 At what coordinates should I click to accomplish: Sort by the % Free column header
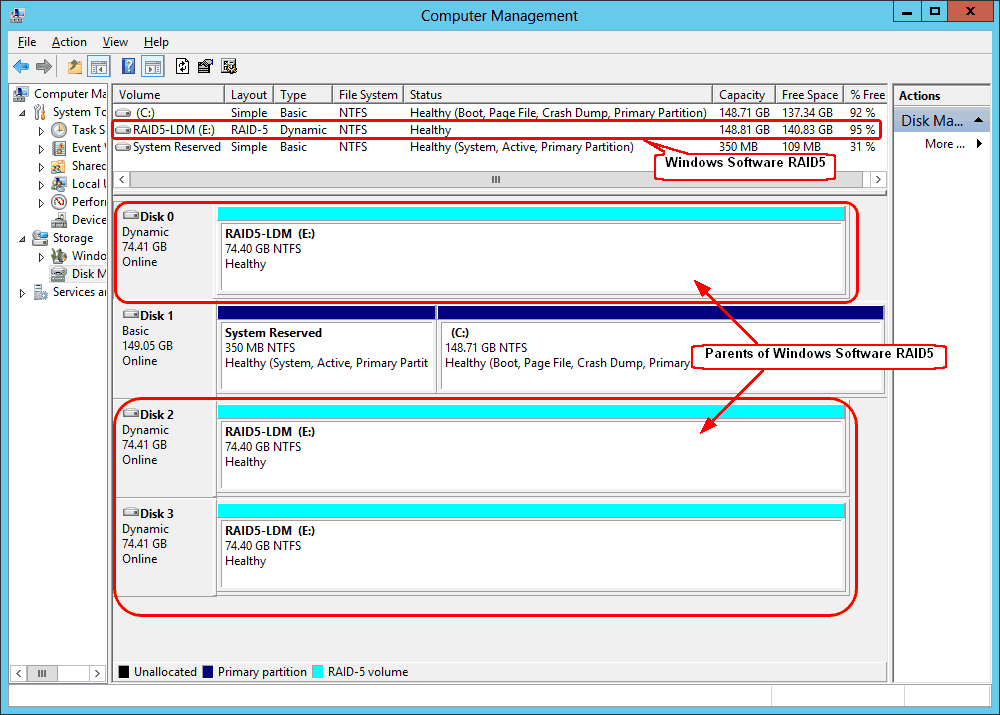pos(865,94)
